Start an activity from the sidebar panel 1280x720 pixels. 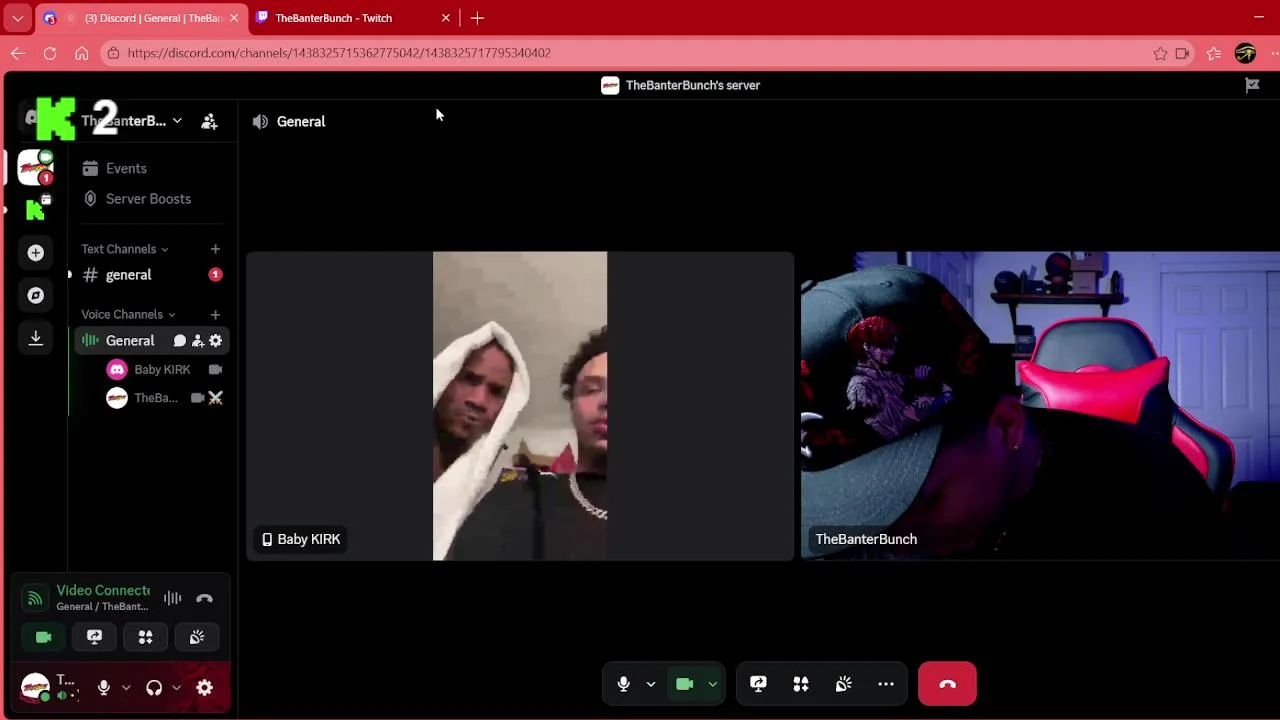point(145,637)
